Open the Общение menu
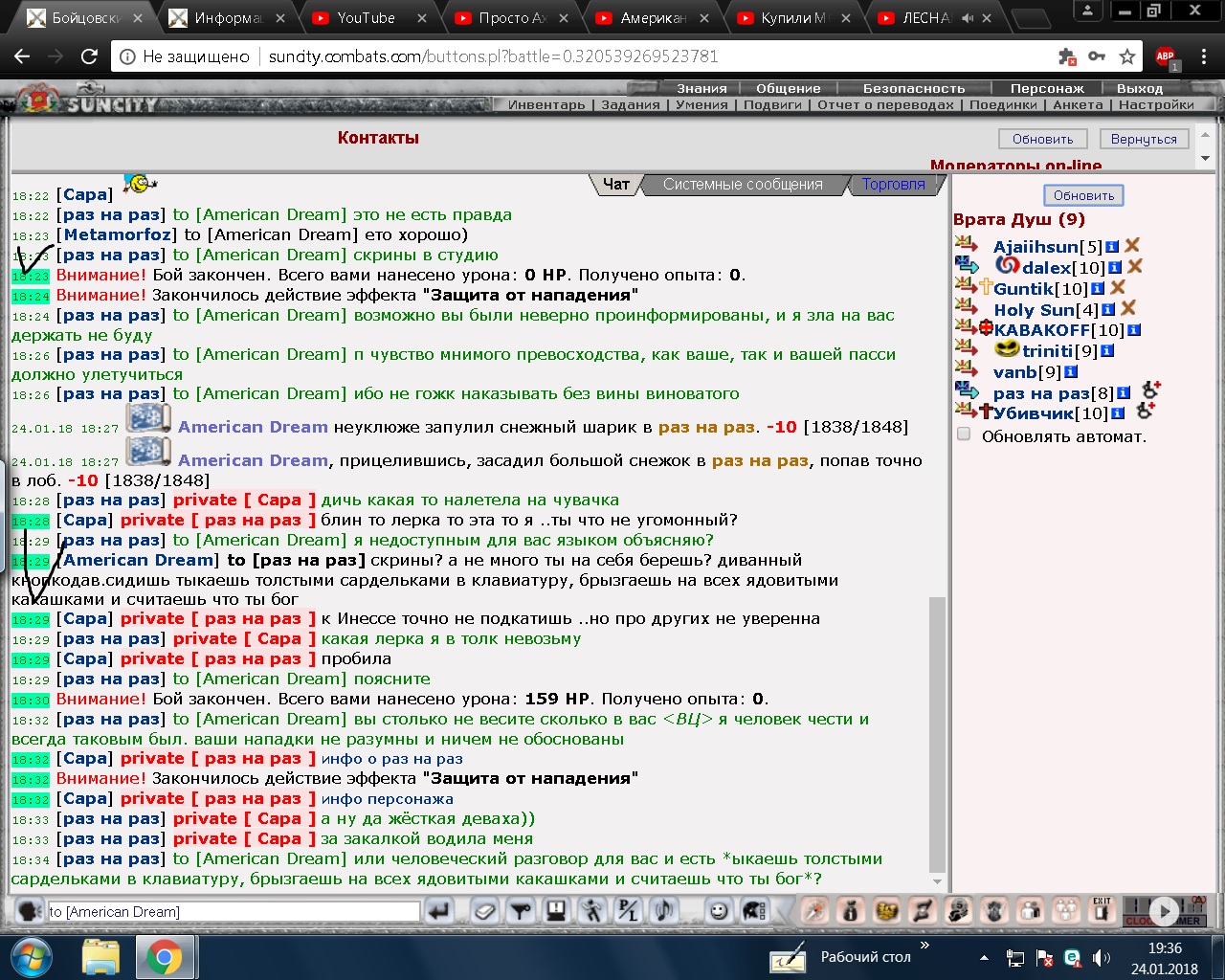 pos(789,88)
